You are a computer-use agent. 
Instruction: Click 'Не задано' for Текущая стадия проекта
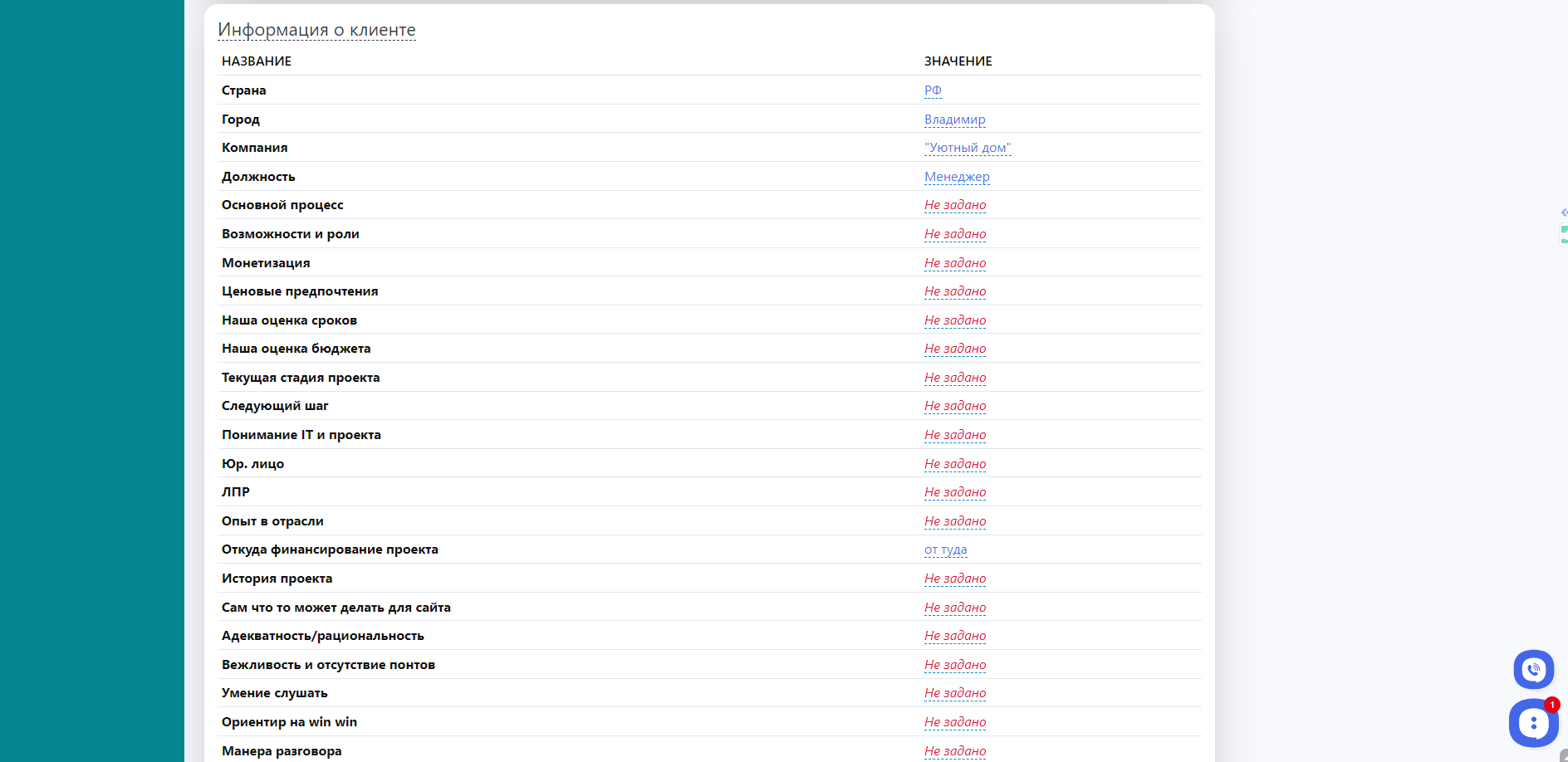955,378
